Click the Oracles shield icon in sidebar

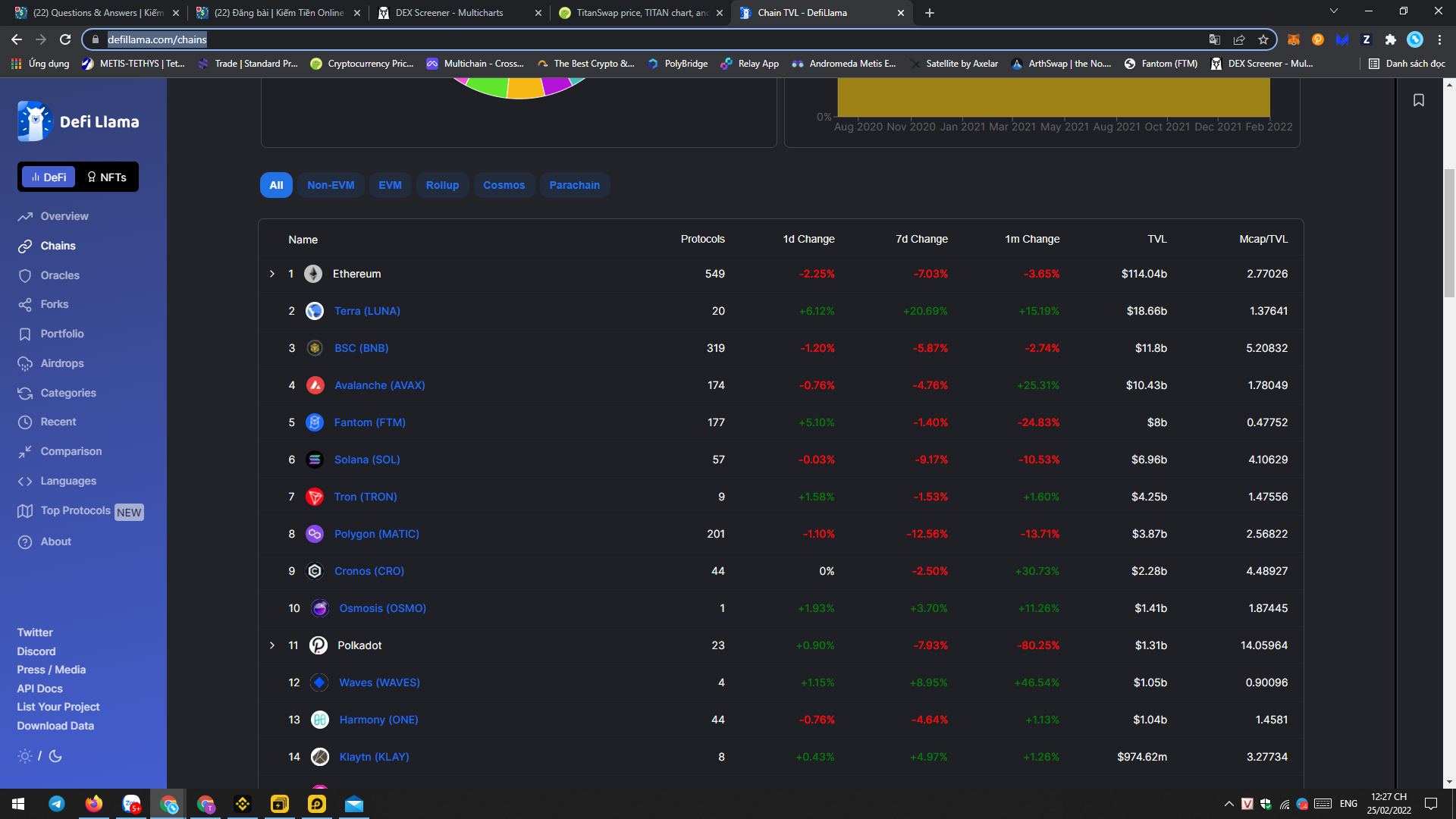click(x=25, y=275)
